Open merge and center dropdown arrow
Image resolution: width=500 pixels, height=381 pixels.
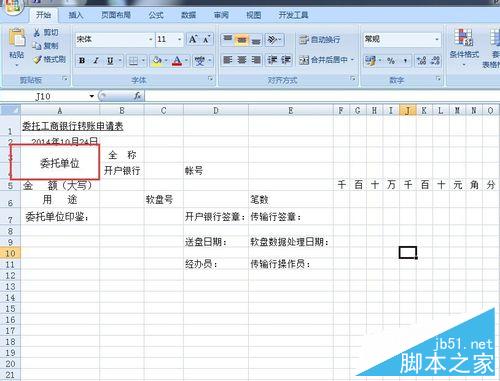(x=352, y=60)
